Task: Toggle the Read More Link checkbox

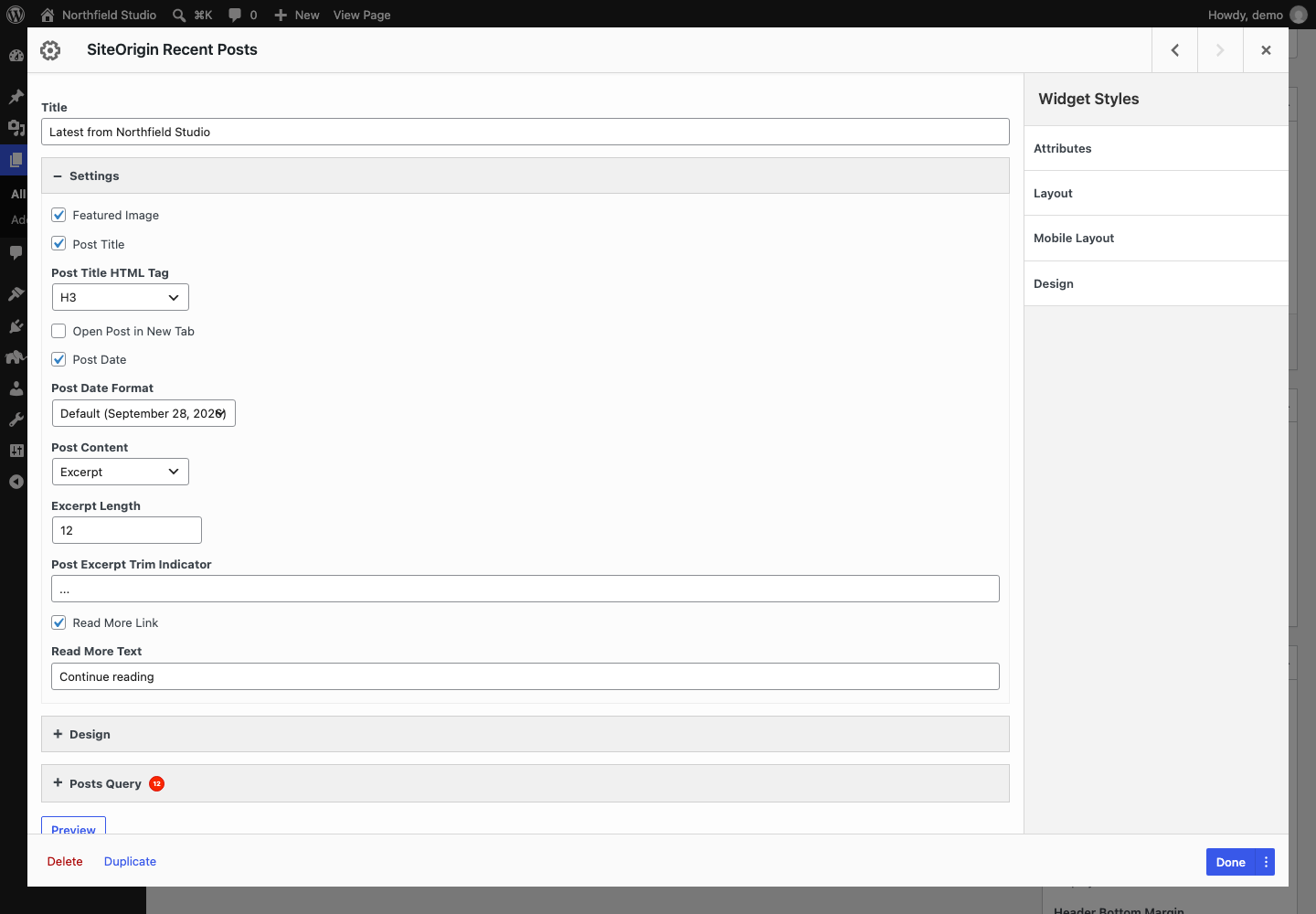Action: pos(58,622)
